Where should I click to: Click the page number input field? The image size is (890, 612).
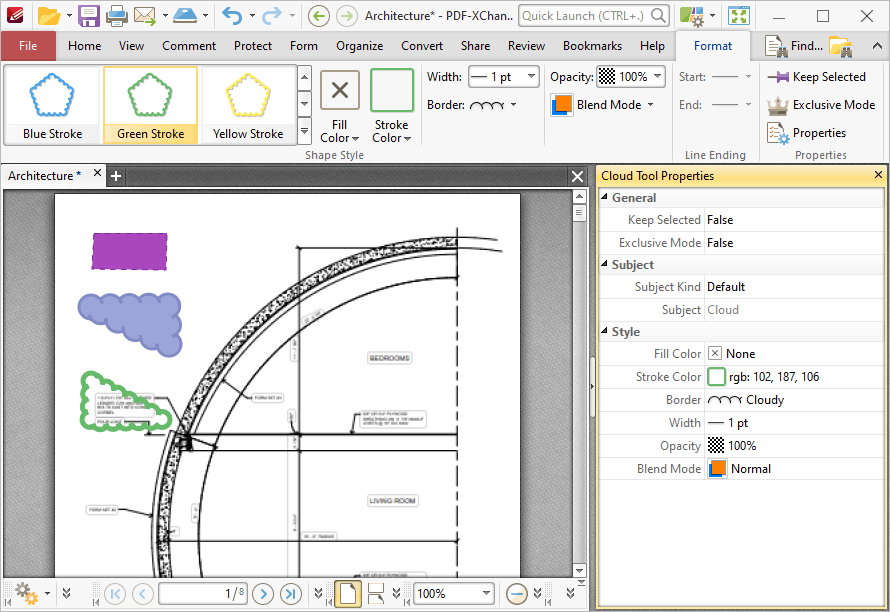pyautogui.click(x=203, y=594)
